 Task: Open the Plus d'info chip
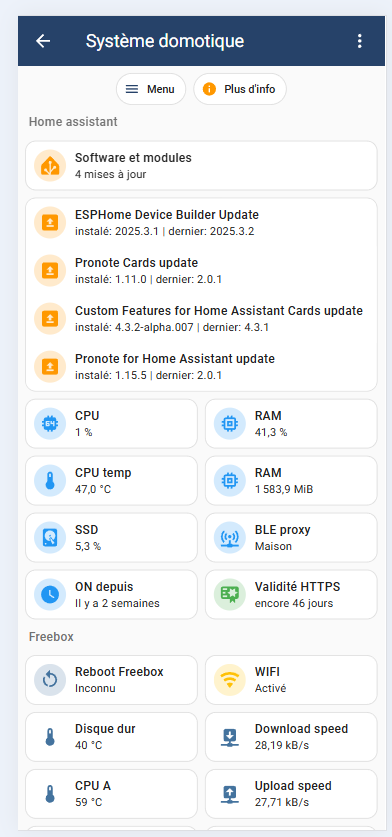(x=240, y=89)
